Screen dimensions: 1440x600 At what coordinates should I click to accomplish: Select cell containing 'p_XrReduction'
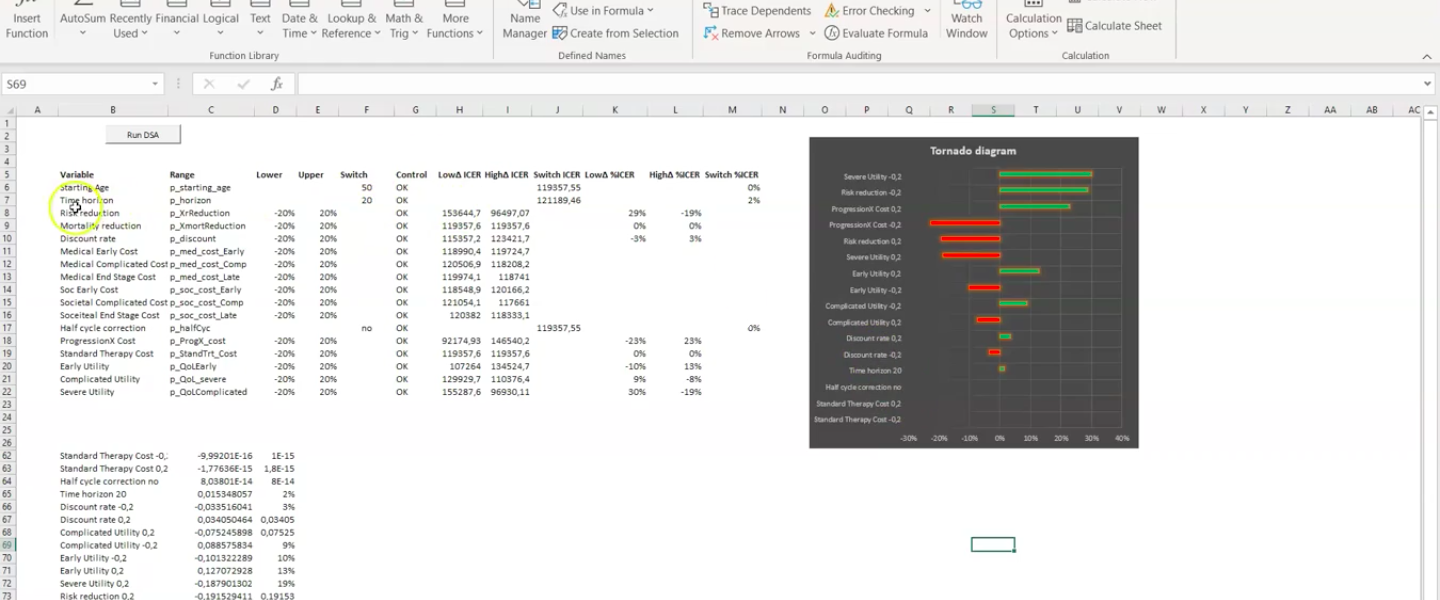point(210,213)
